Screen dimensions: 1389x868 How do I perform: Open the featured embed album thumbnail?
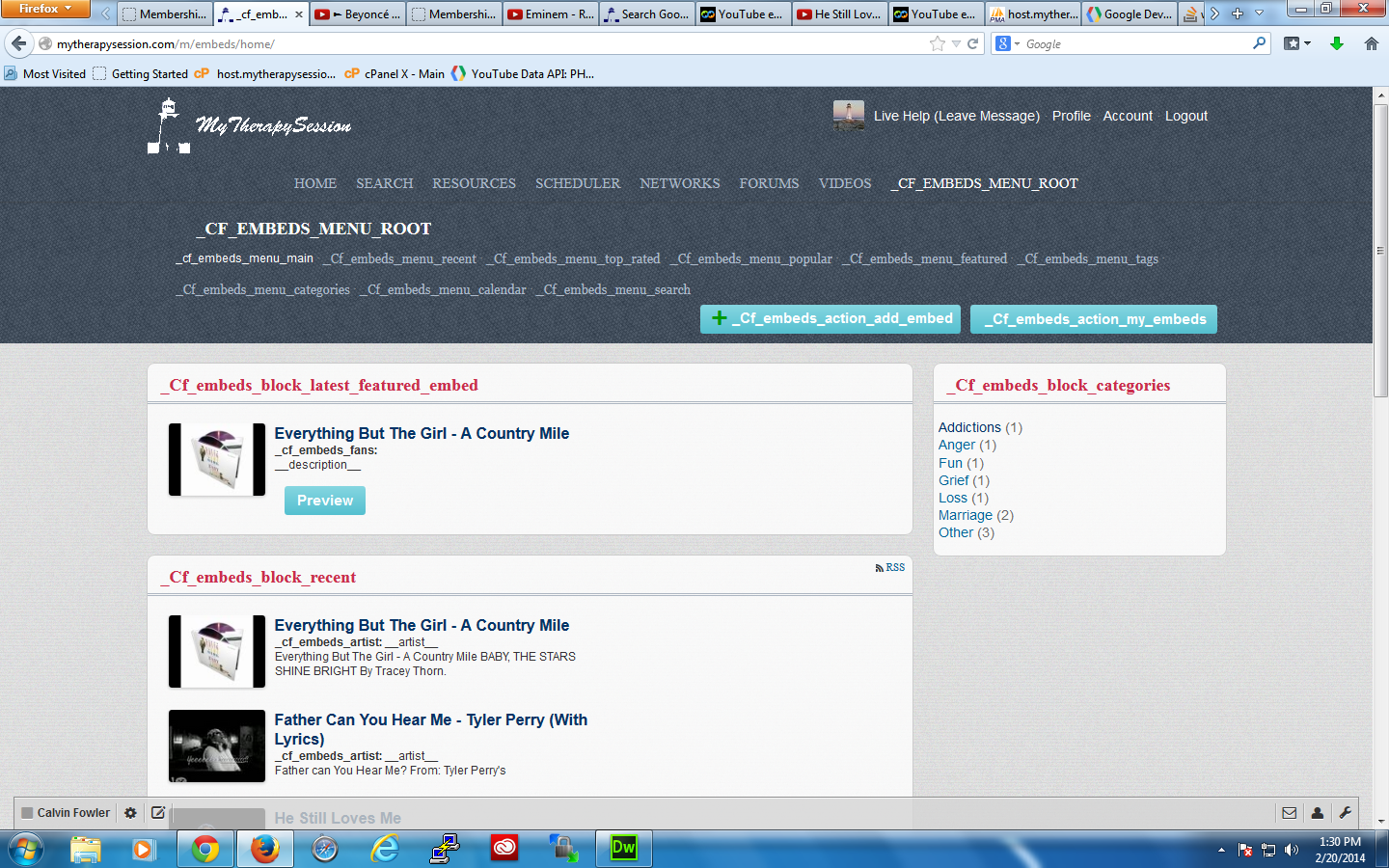pyautogui.click(x=217, y=460)
